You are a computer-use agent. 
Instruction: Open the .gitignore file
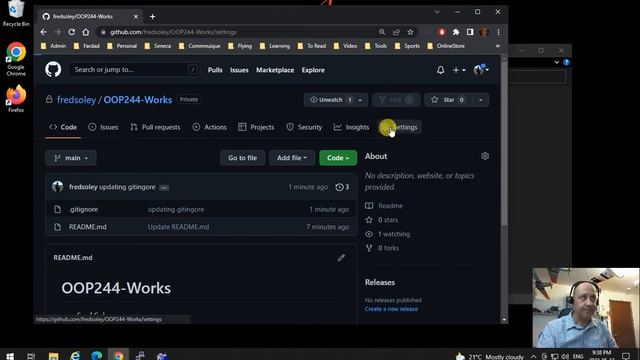click(x=83, y=209)
